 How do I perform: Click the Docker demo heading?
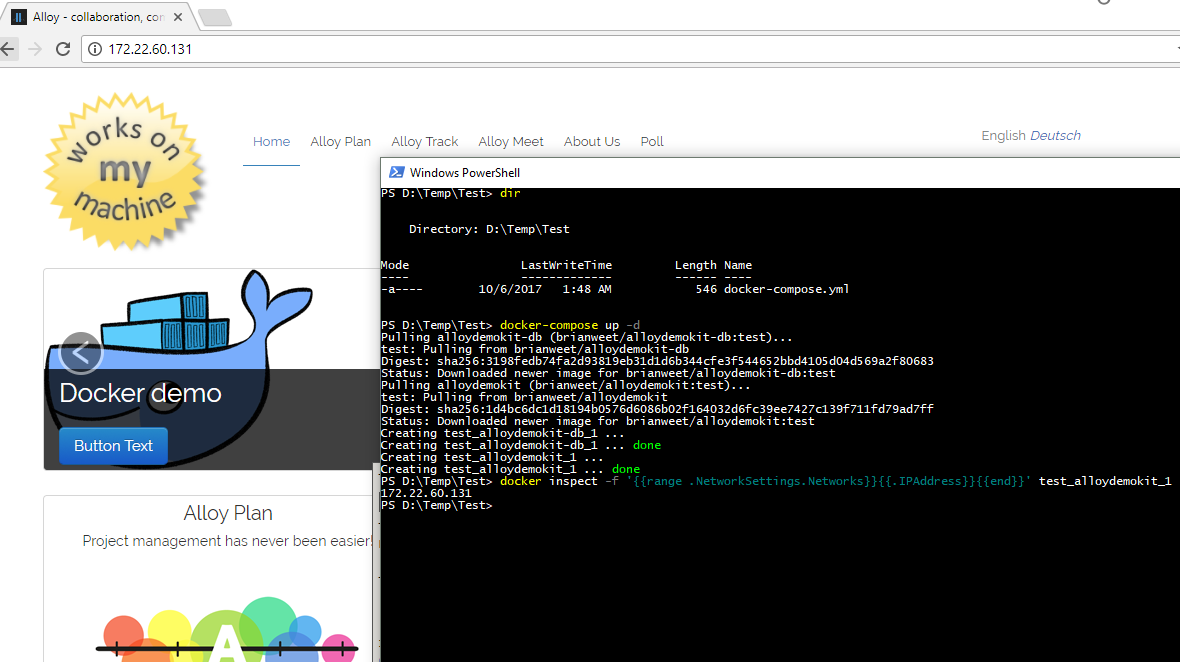click(x=140, y=393)
